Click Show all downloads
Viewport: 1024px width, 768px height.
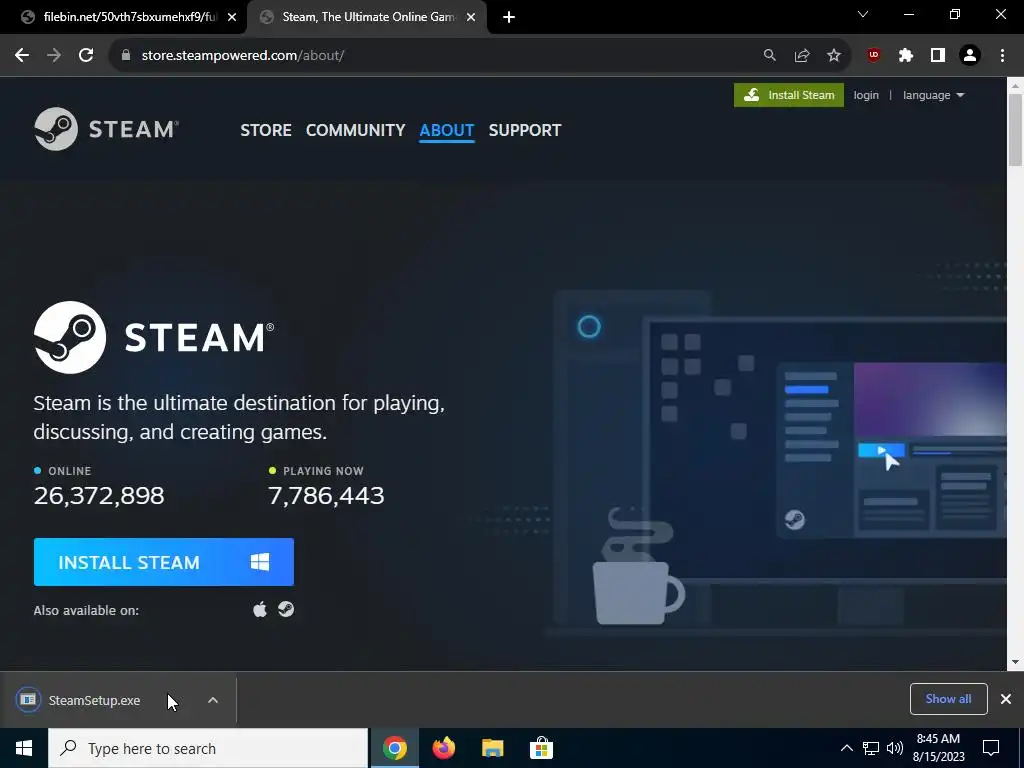pos(948,699)
